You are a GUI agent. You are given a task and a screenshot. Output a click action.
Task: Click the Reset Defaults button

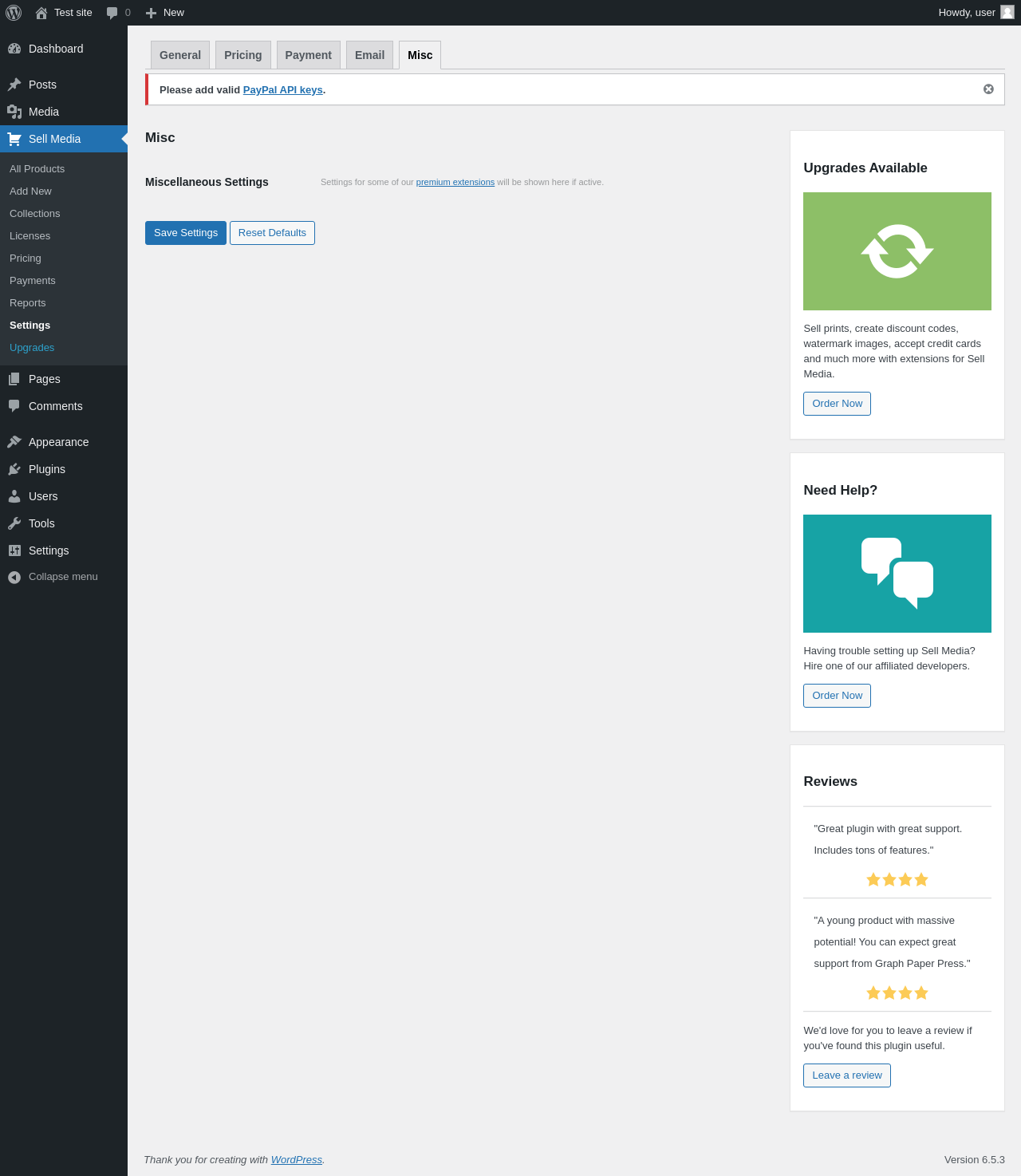[x=272, y=233]
